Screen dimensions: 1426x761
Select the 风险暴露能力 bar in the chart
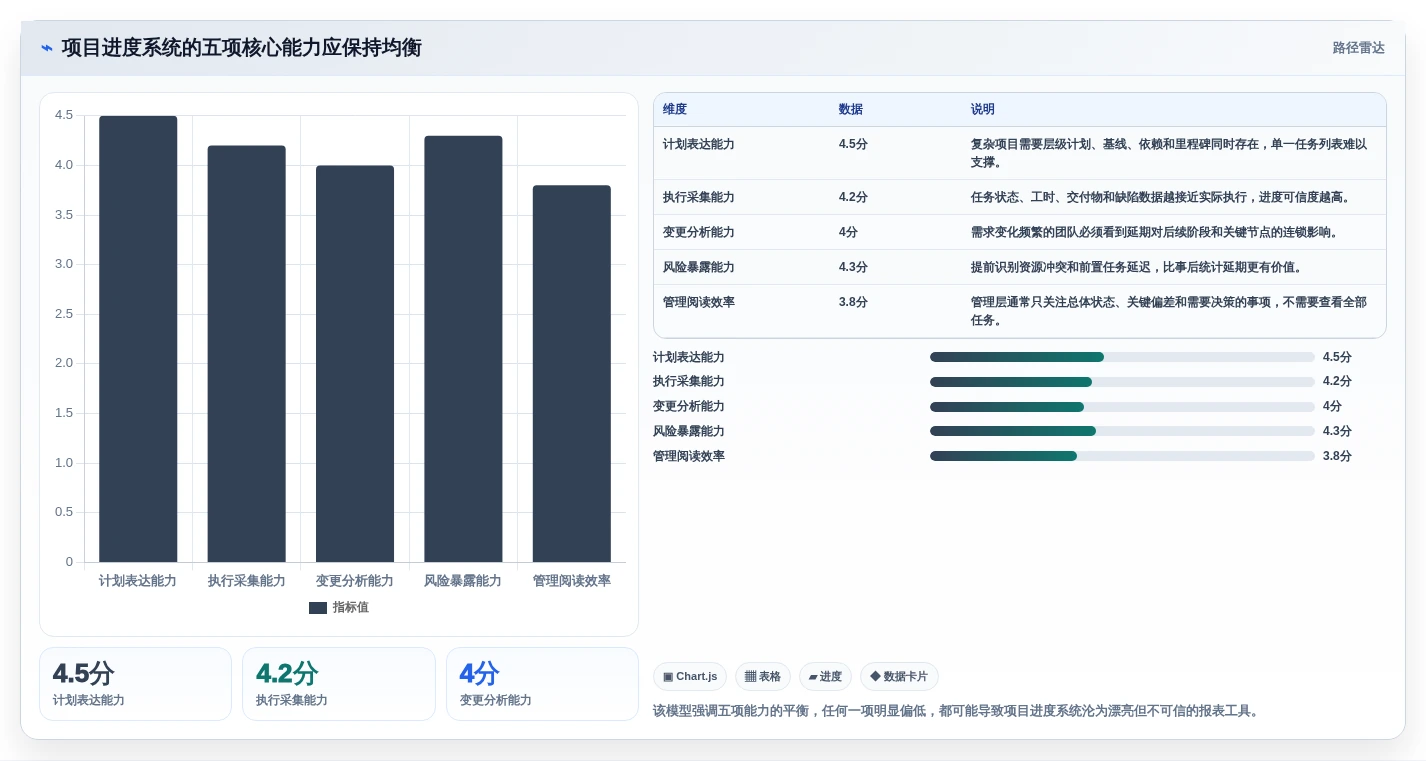pos(463,349)
